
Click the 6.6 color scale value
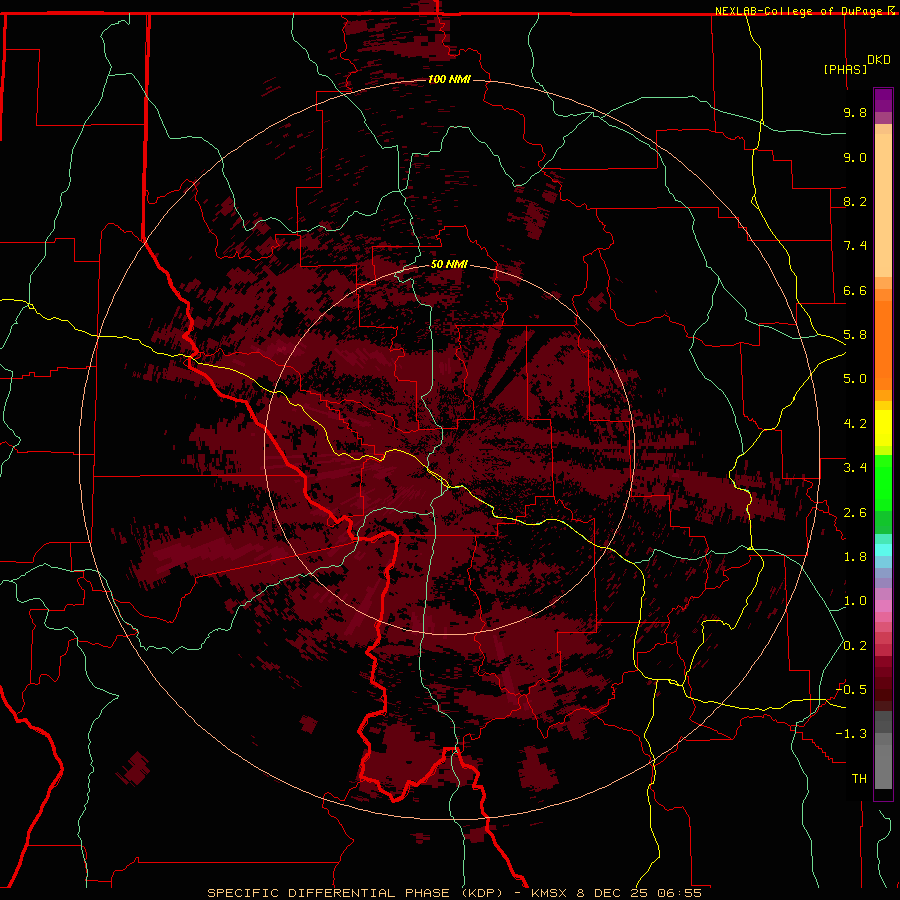tap(855, 290)
